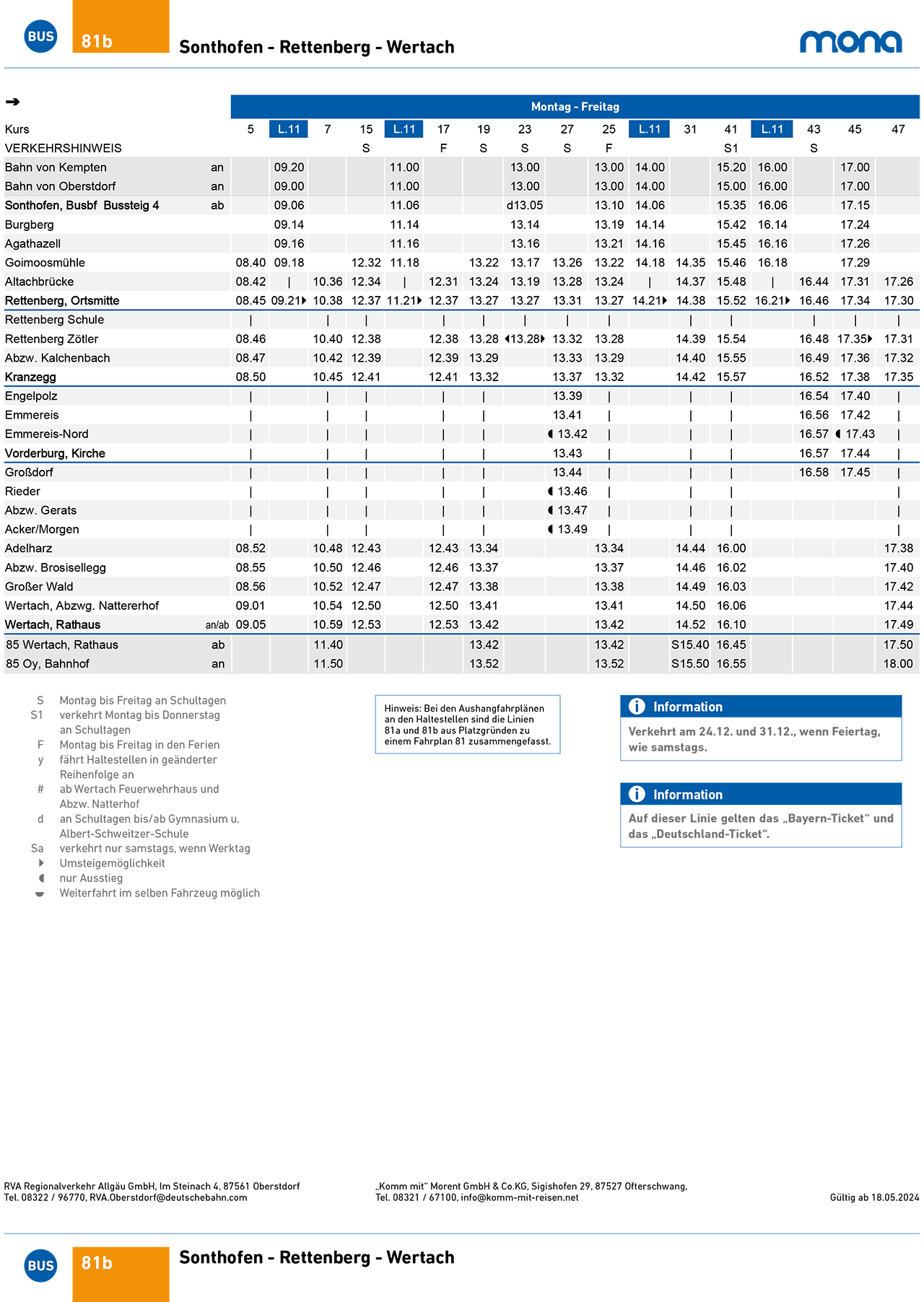This screenshot has width=924, height=1302.
Task: Click Umsteigemöglichkeit triangle symbol in legend
Action: (41, 863)
